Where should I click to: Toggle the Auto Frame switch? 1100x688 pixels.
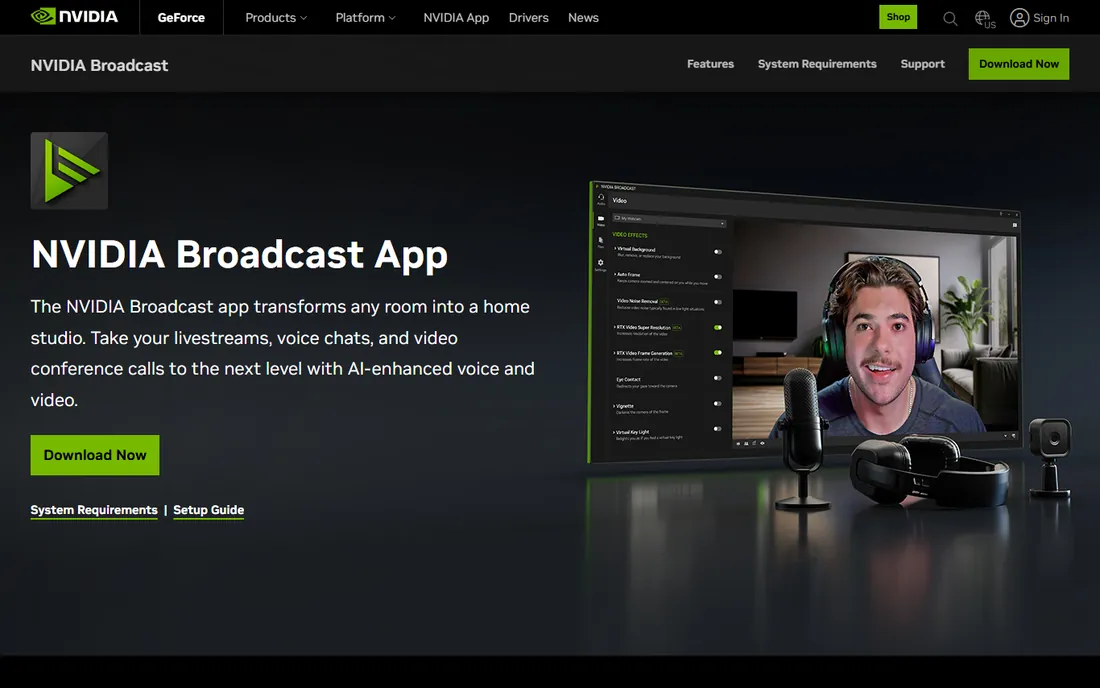coord(718,277)
